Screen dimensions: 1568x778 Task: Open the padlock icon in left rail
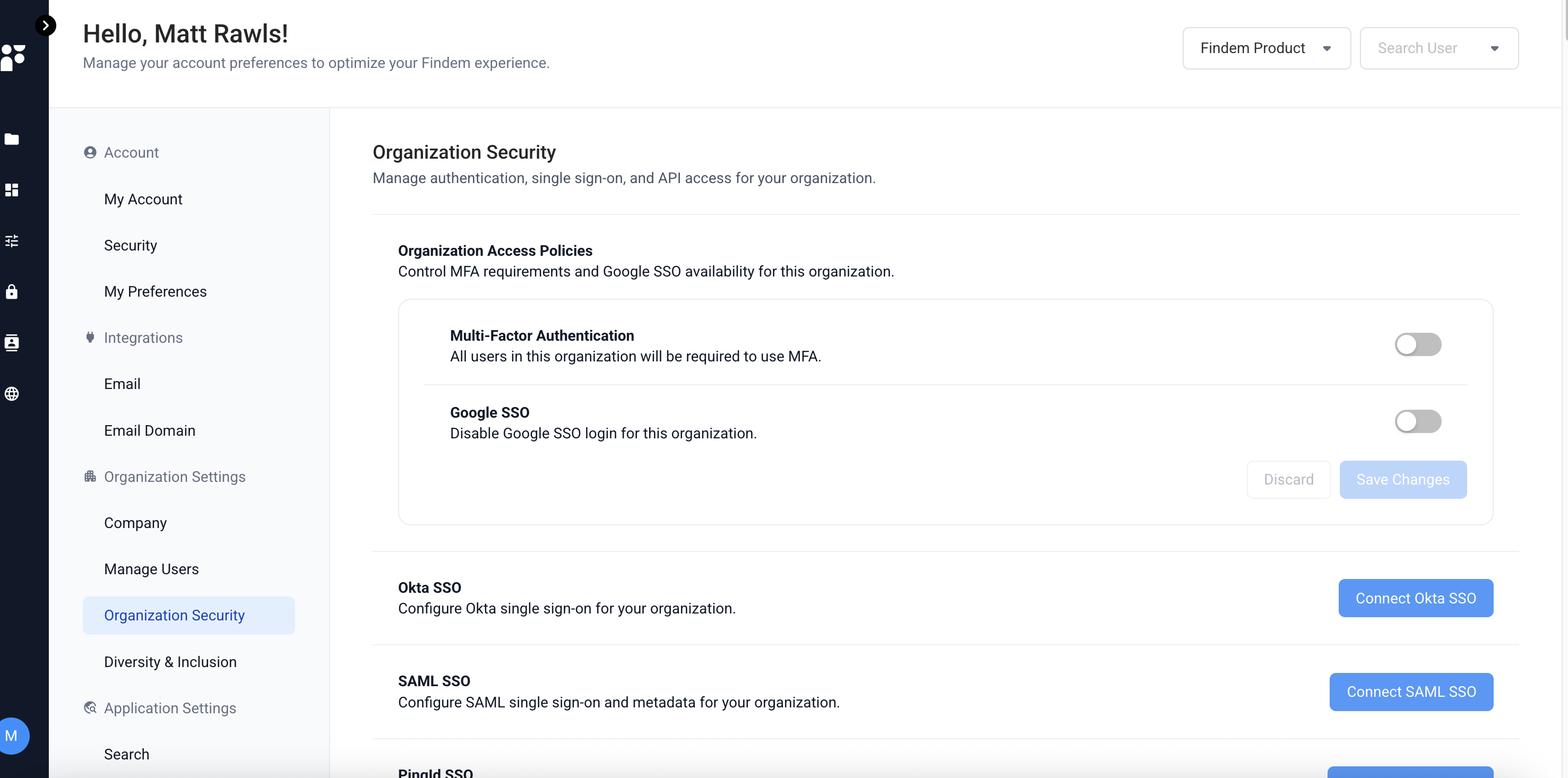click(12, 291)
